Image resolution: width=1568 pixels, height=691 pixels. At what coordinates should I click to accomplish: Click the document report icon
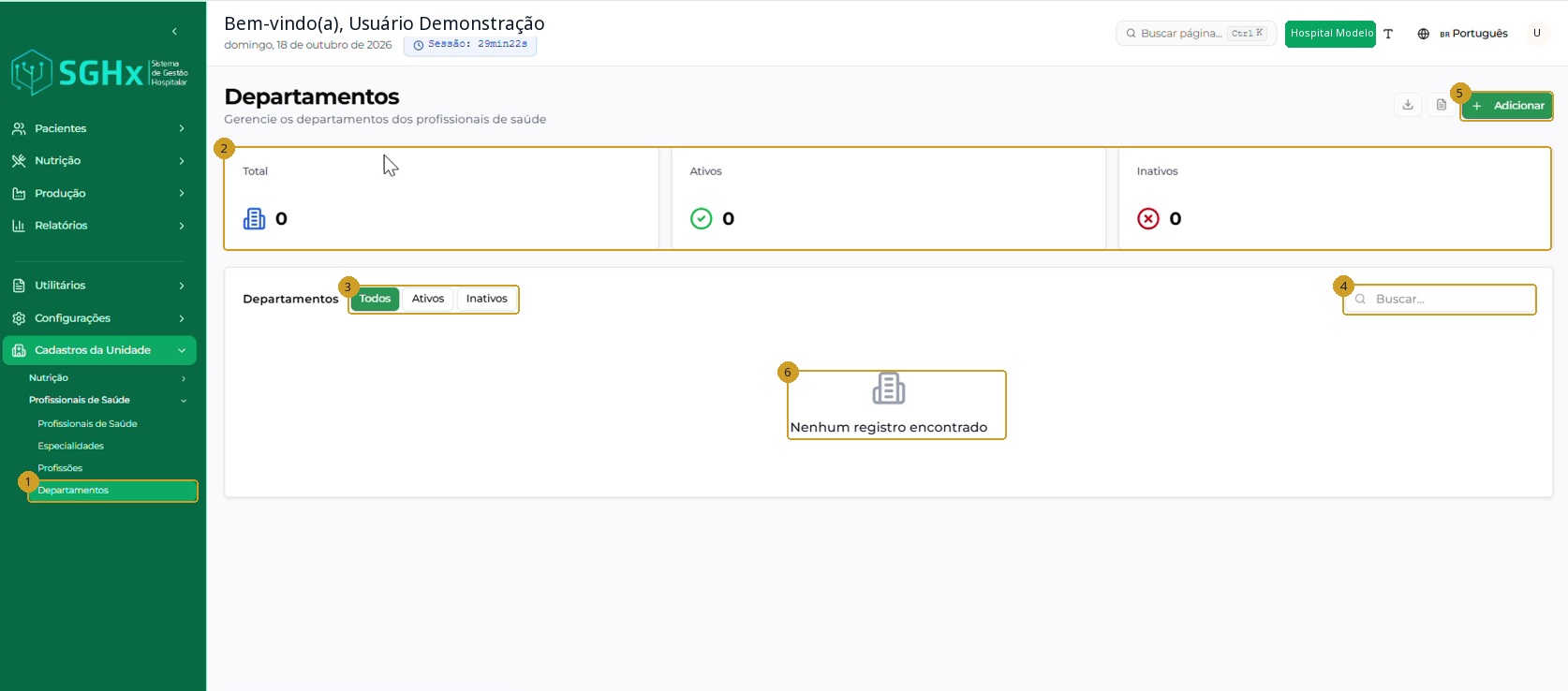[1442, 105]
